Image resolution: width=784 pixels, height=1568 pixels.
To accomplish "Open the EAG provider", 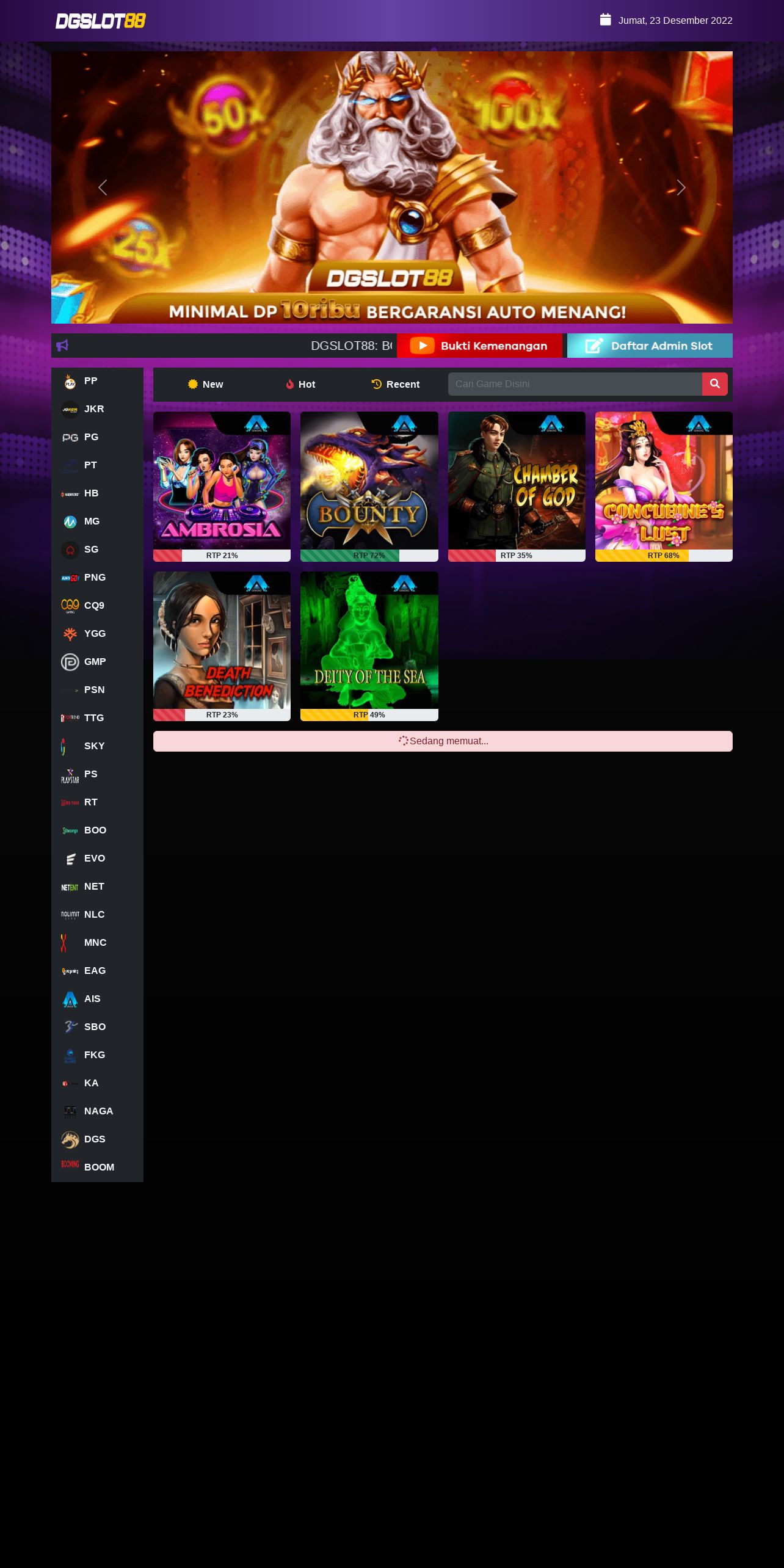I will click(97, 971).
